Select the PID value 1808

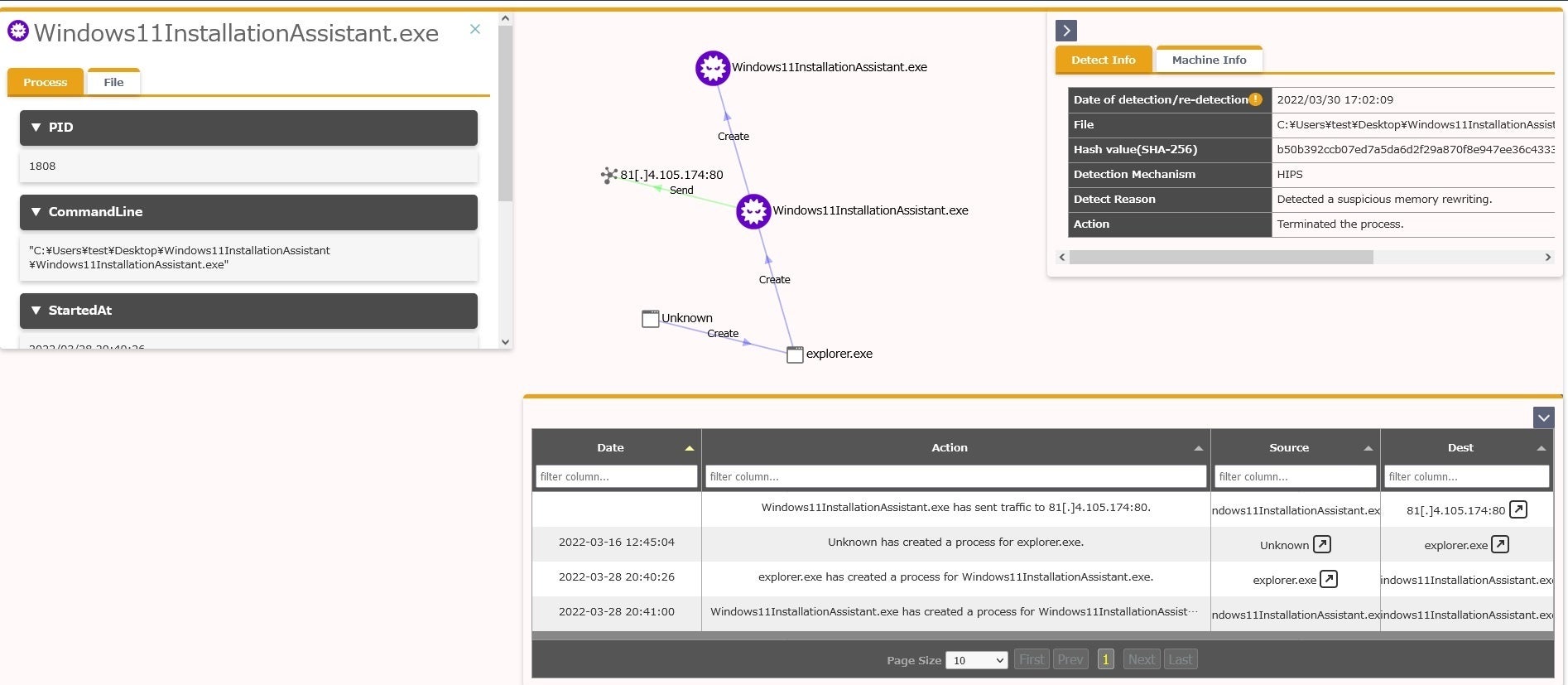click(42, 166)
